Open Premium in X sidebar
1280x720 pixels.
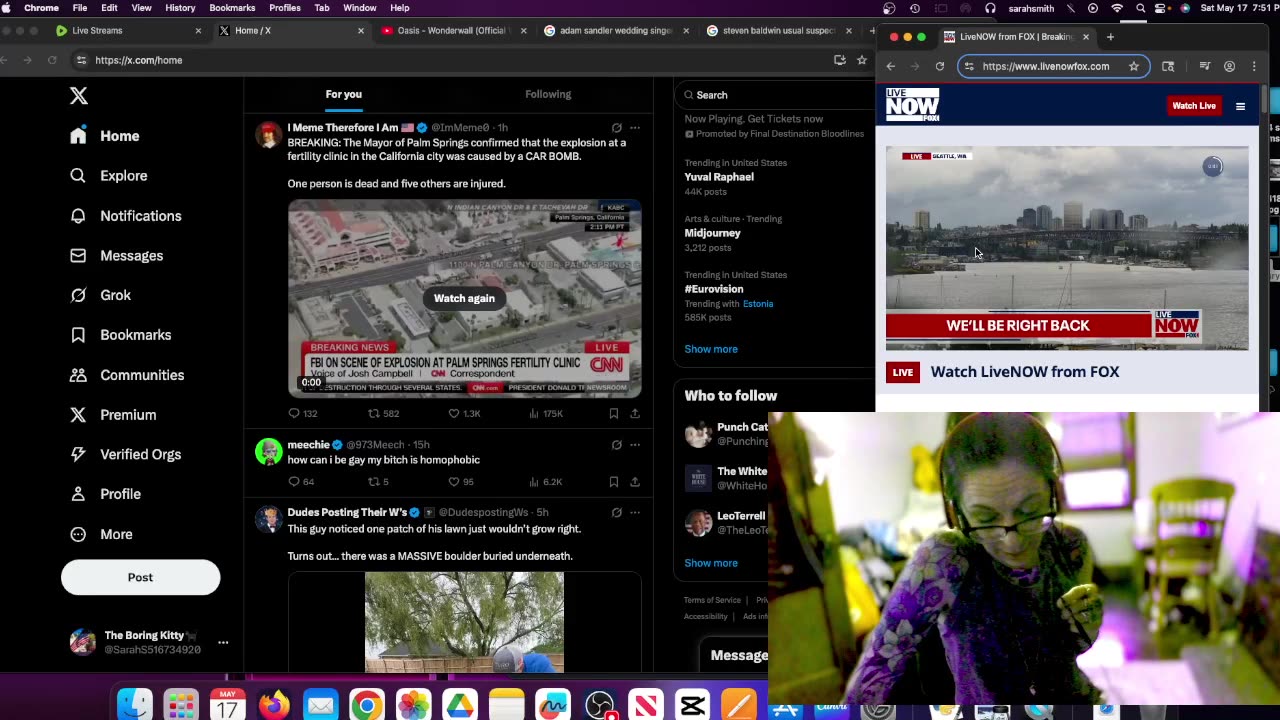point(113,415)
